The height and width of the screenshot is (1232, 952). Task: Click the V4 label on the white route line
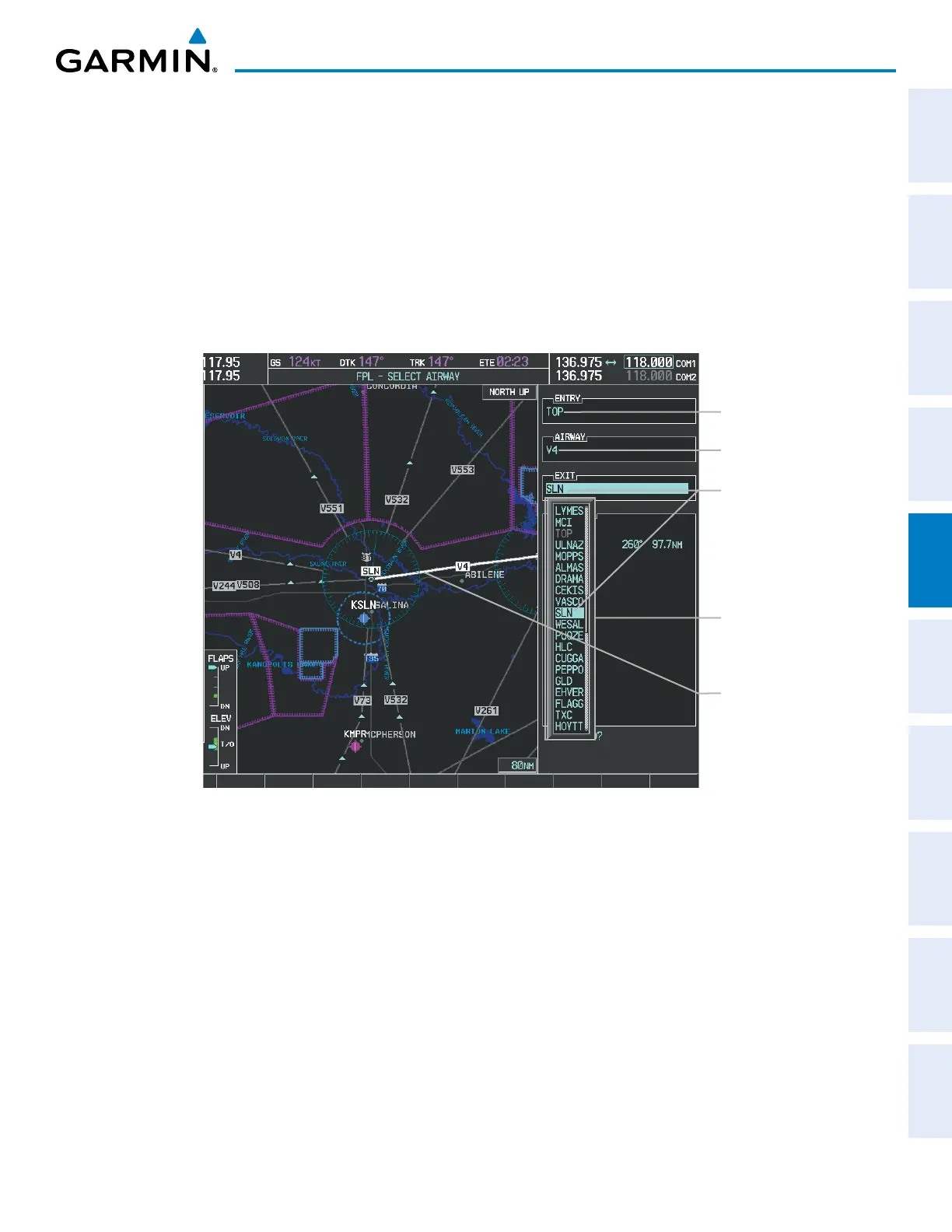(x=463, y=567)
